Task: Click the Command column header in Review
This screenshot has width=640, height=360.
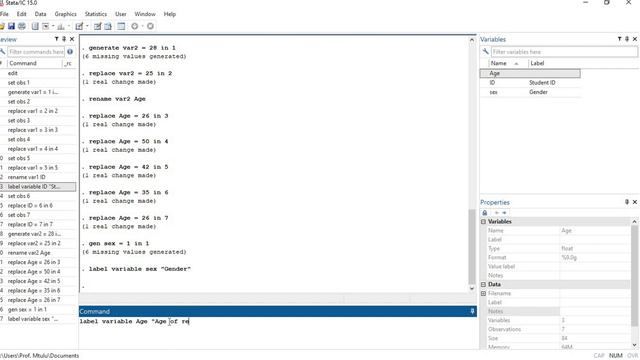Action: coord(34,63)
